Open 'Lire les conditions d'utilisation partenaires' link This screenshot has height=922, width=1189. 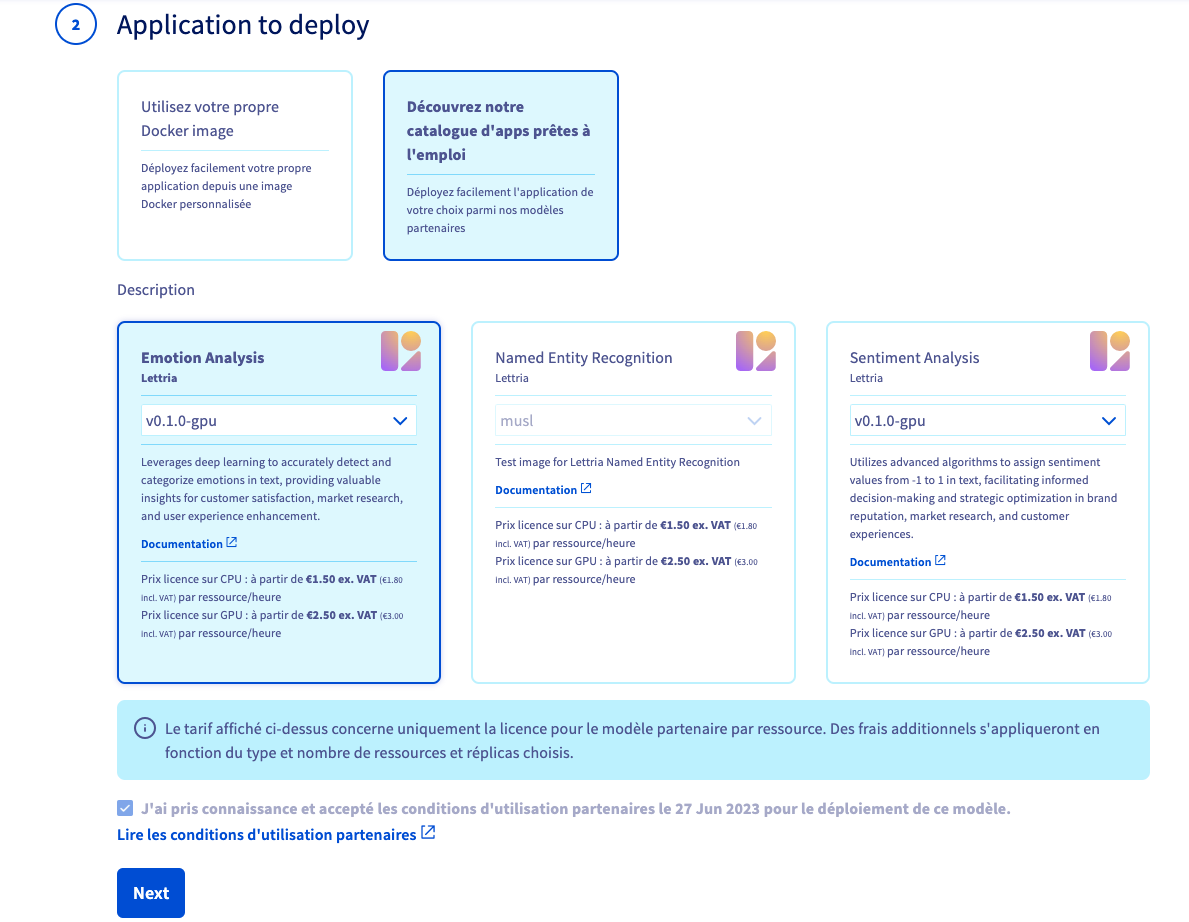click(x=266, y=834)
